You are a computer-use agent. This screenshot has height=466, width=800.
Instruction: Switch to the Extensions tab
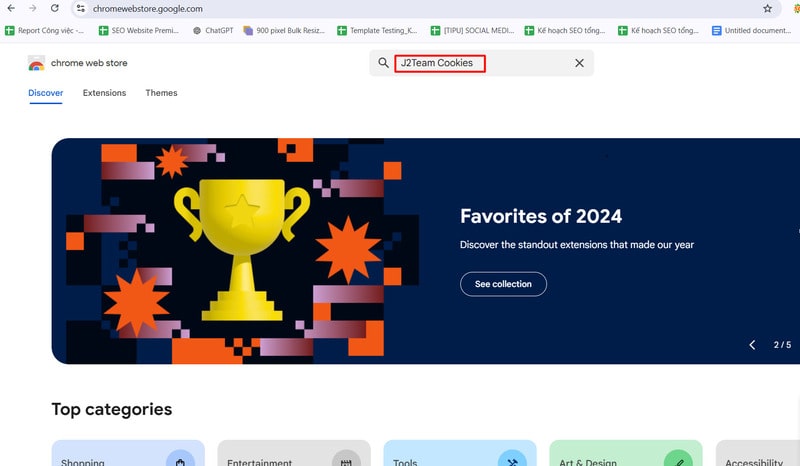[x=104, y=93]
